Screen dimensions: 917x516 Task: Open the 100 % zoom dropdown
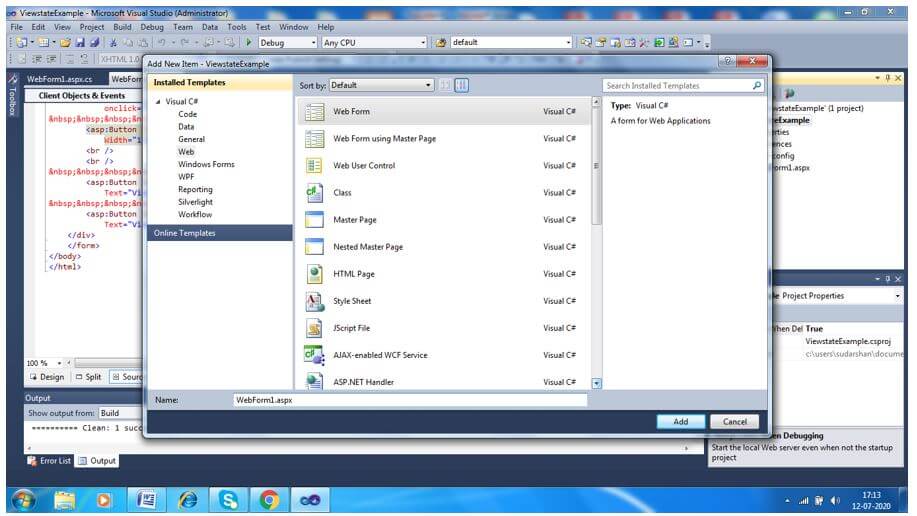coord(59,363)
